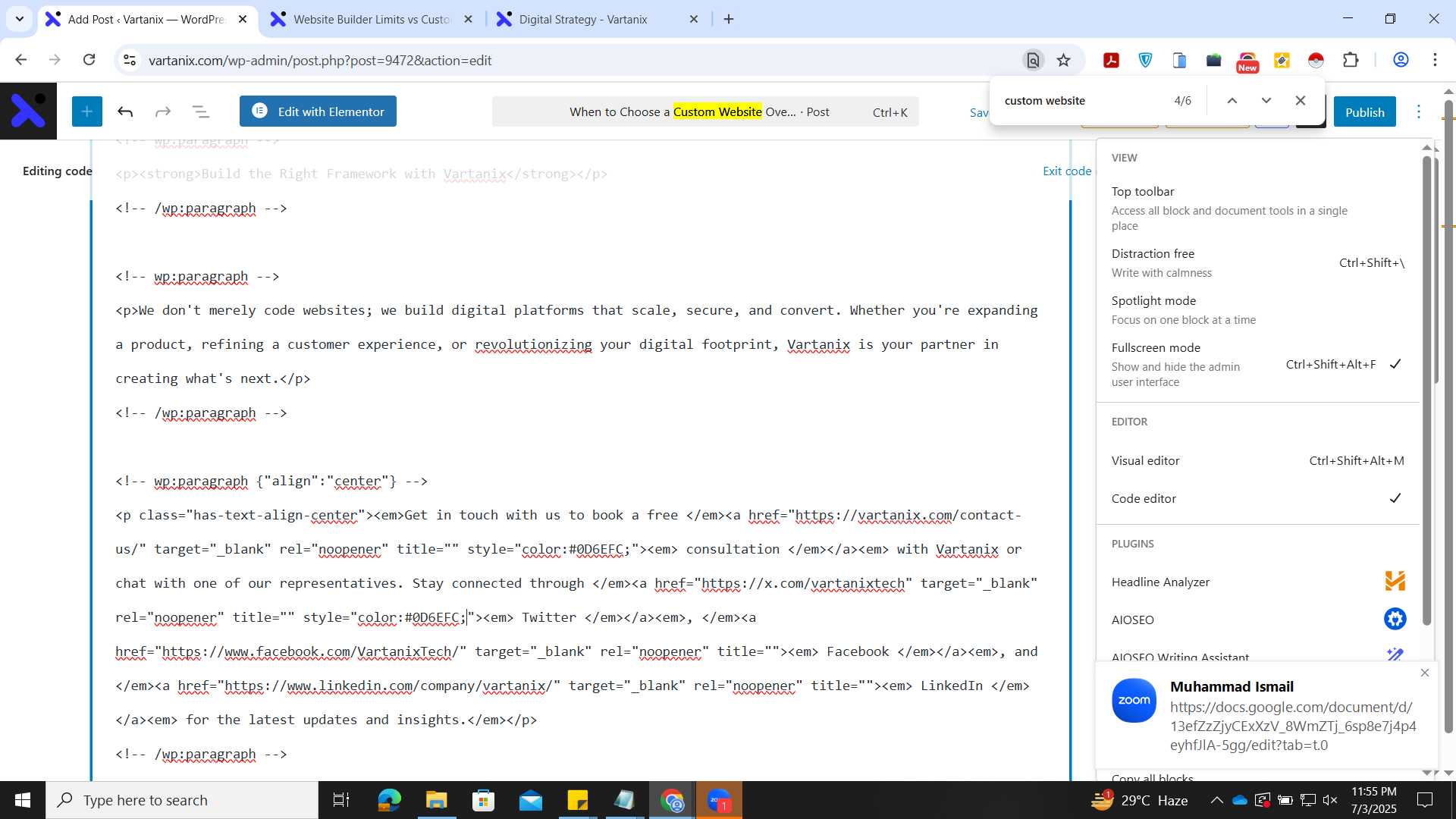Open the editor Options three-dot menu

coord(1419,112)
